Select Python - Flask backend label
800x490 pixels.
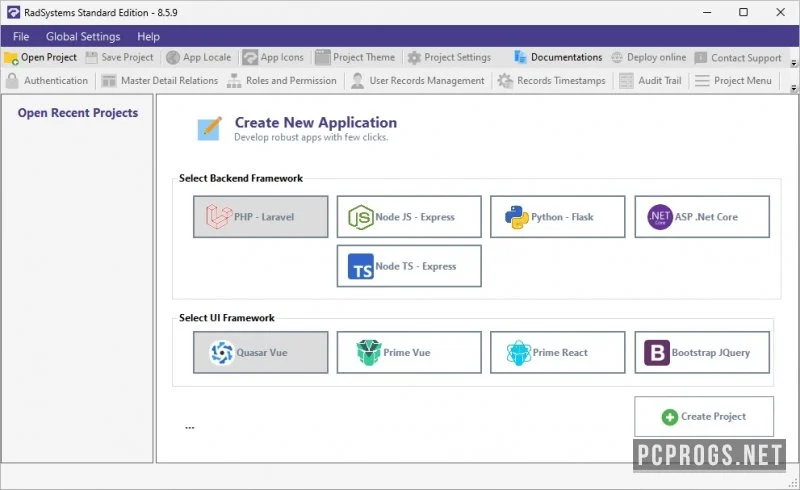(x=562, y=217)
